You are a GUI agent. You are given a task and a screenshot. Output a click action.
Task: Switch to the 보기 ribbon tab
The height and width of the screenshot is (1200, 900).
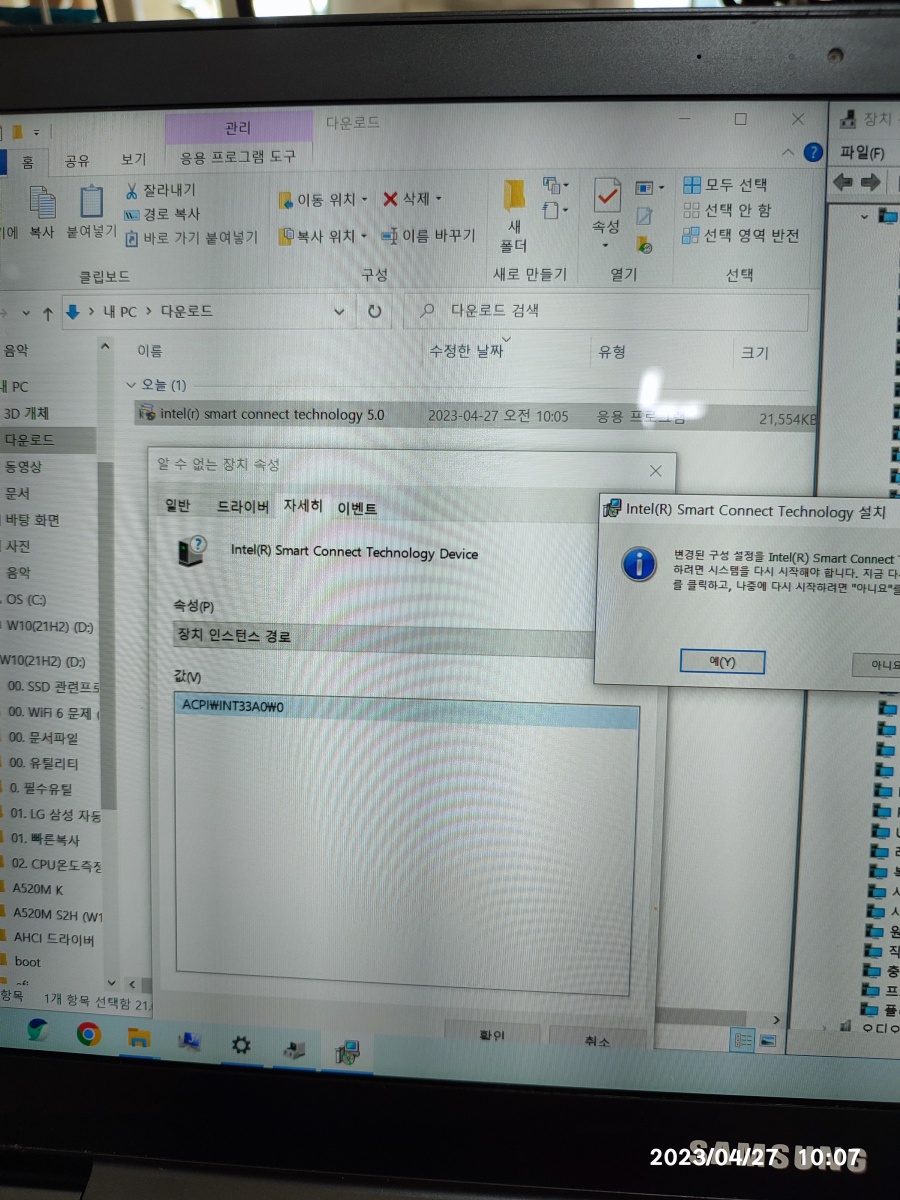tap(134, 159)
